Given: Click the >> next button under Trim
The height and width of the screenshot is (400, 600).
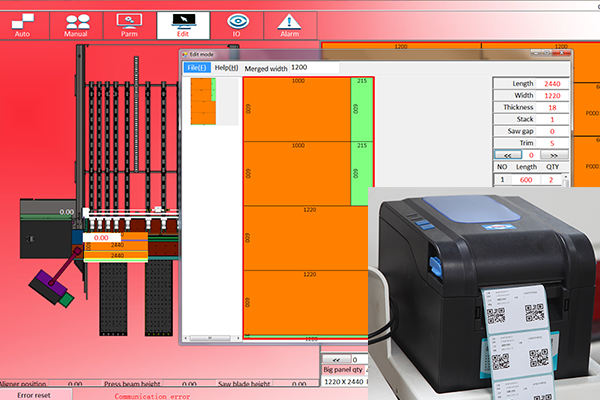Looking at the screenshot, I should pyautogui.click(x=554, y=155).
